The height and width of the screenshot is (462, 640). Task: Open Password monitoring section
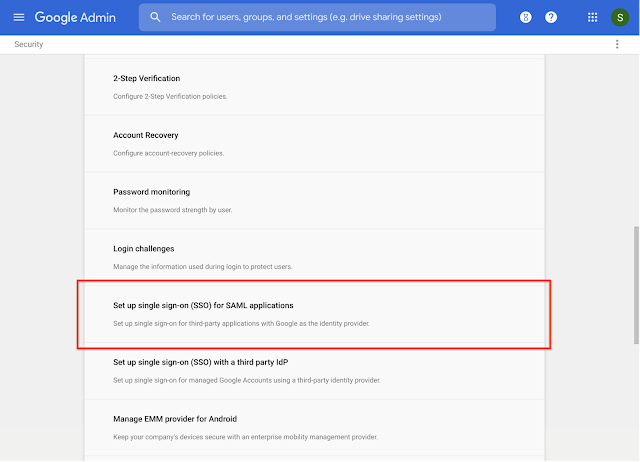[x=314, y=200]
